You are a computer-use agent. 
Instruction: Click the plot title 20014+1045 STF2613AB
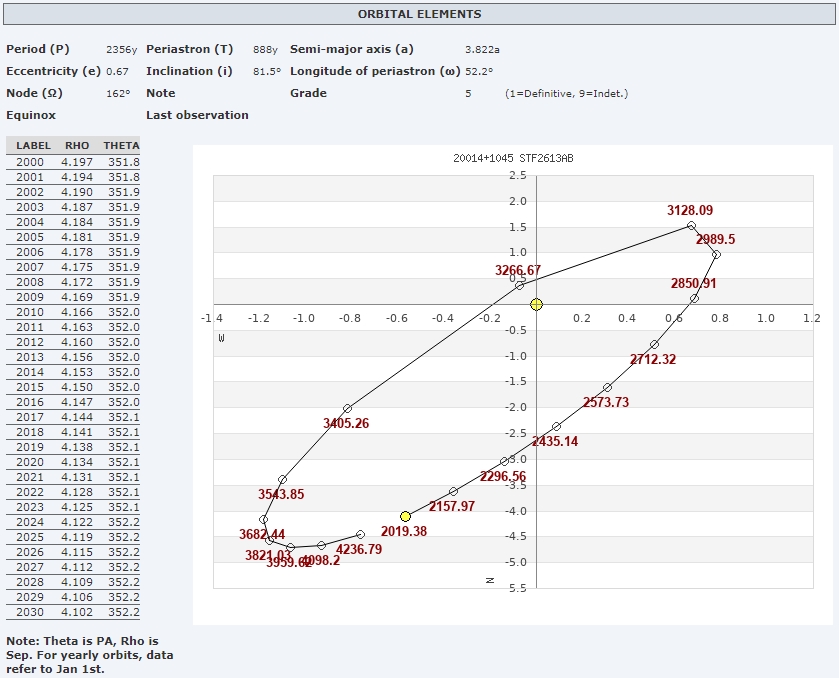(x=513, y=158)
